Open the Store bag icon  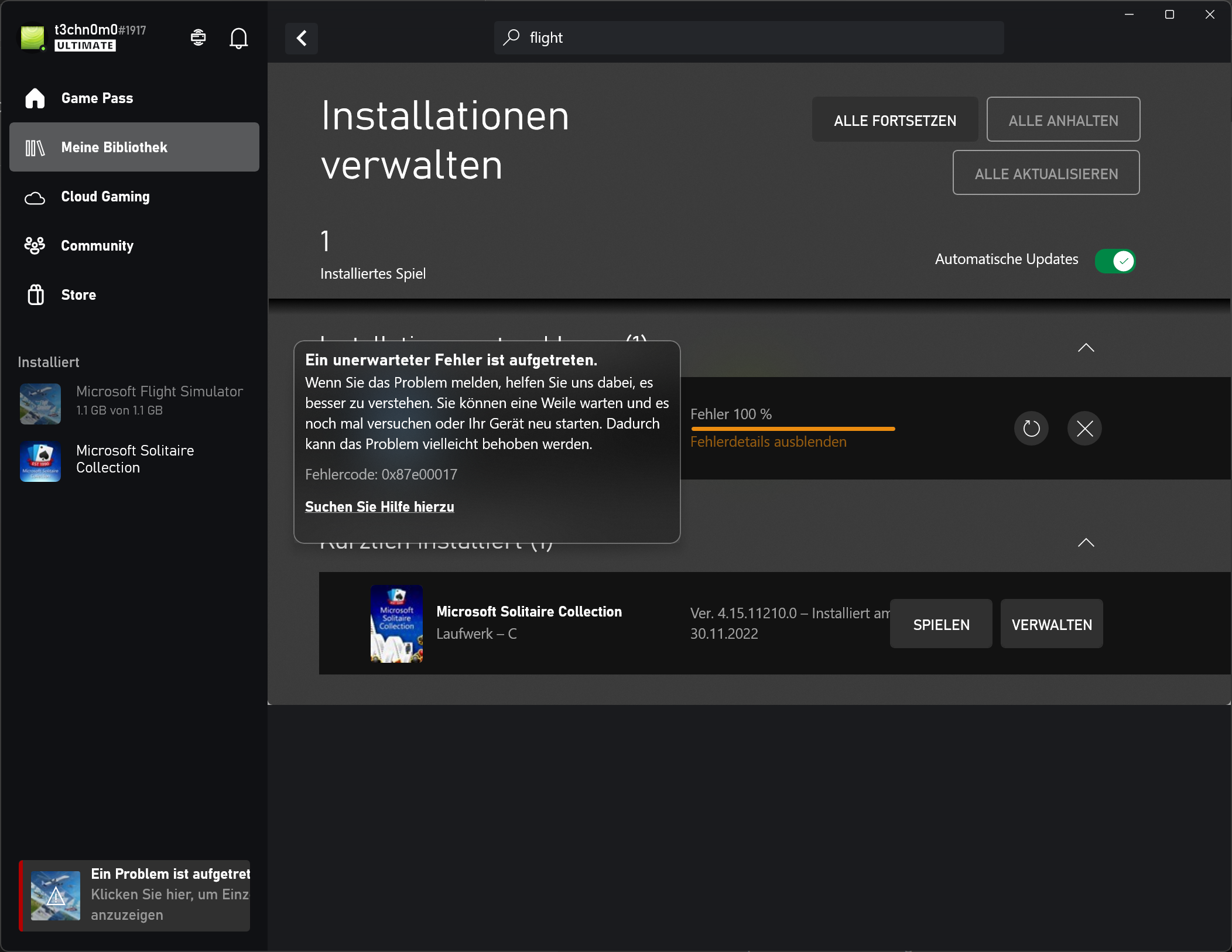click(36, 294)
